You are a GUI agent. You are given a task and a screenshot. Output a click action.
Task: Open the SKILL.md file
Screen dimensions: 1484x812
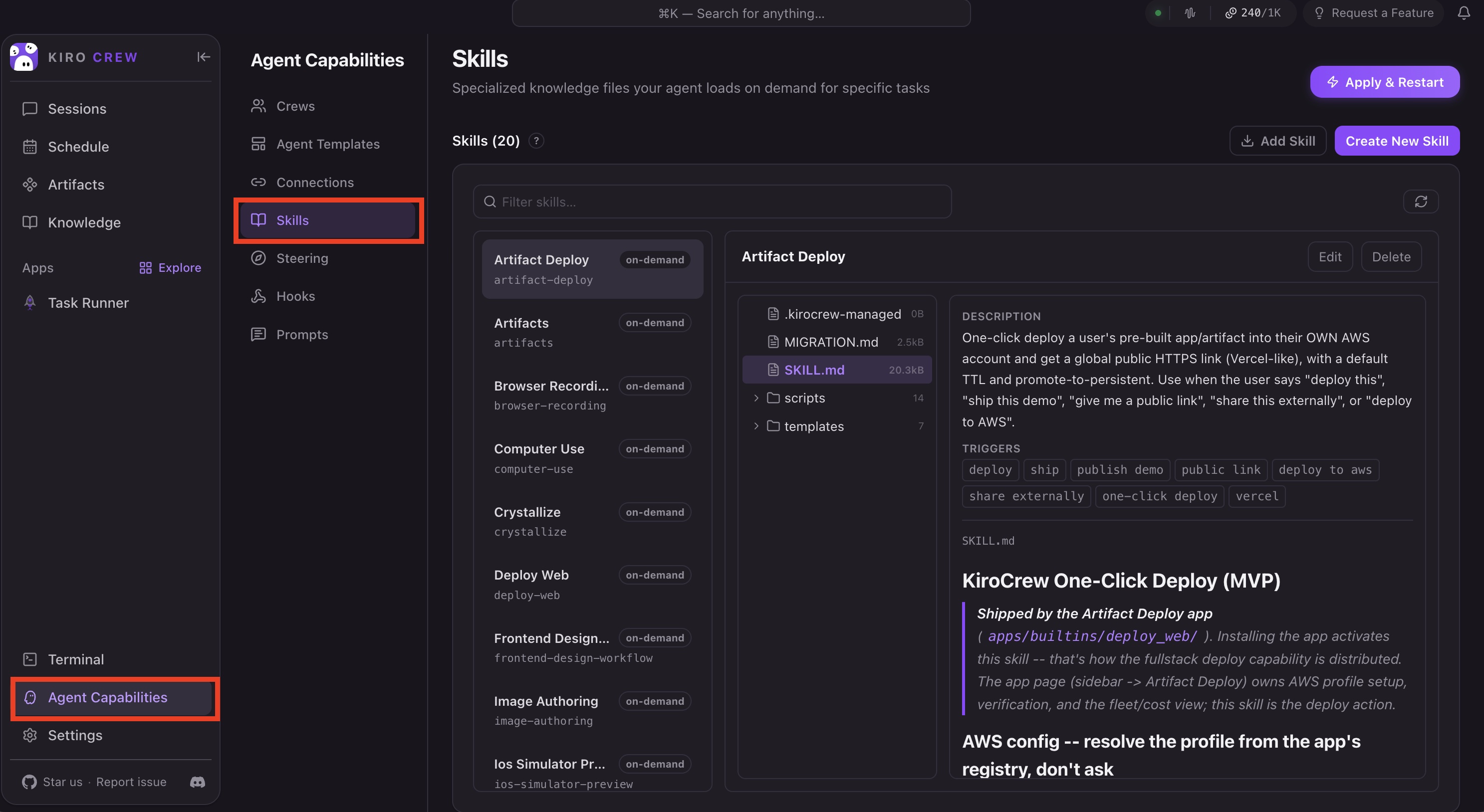click(837, 370)
